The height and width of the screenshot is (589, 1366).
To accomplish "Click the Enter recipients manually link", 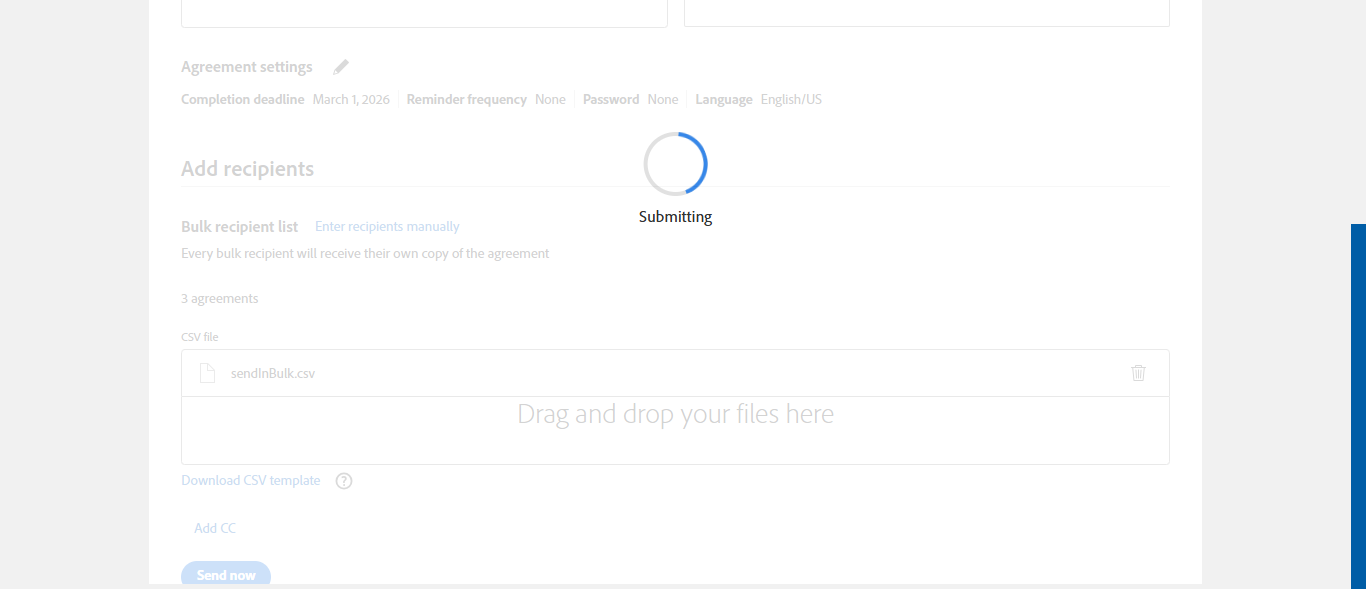I will [387, 227].
